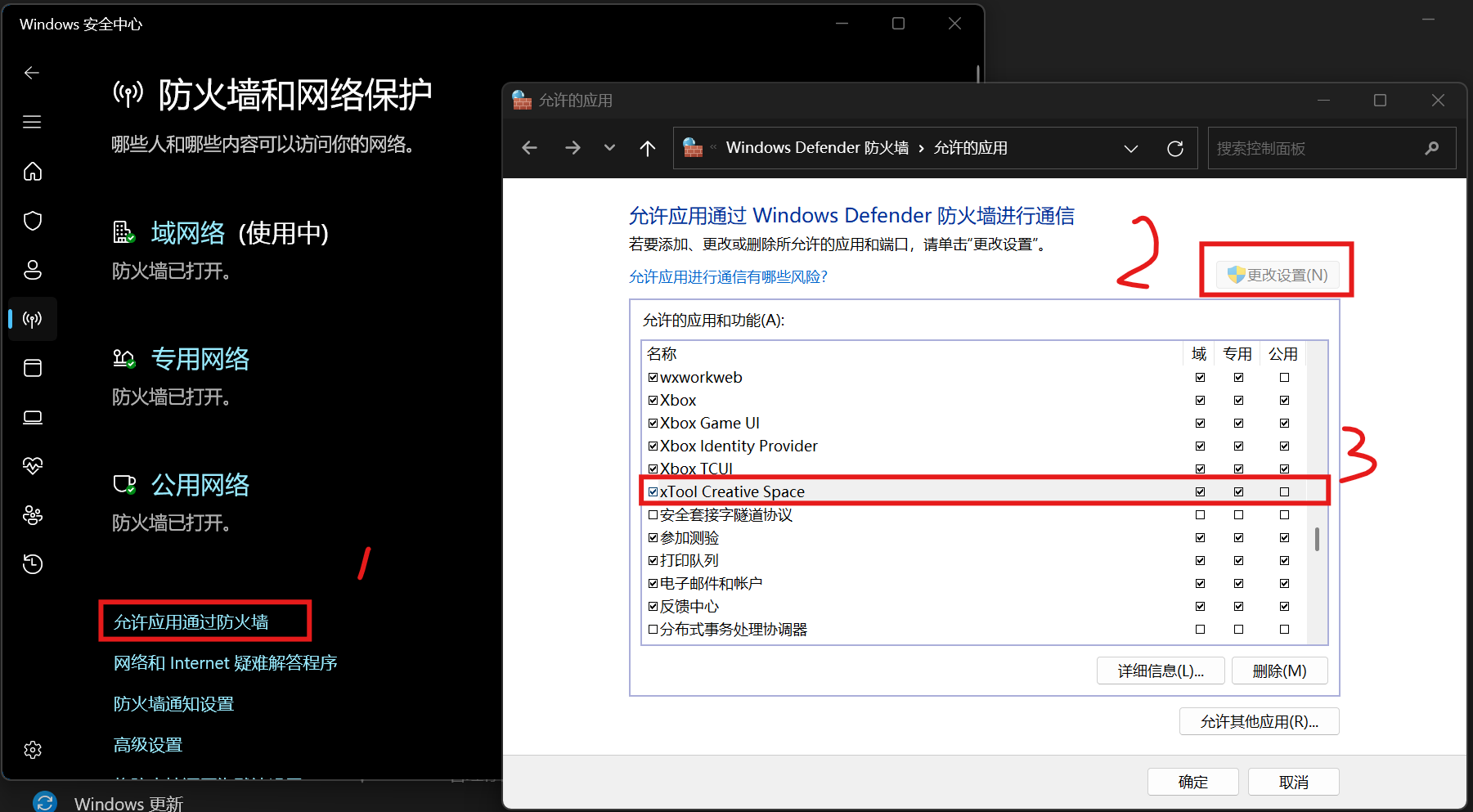Open Protection history clock icon
Screen dimensions: 1473x812
coord(32,563)
